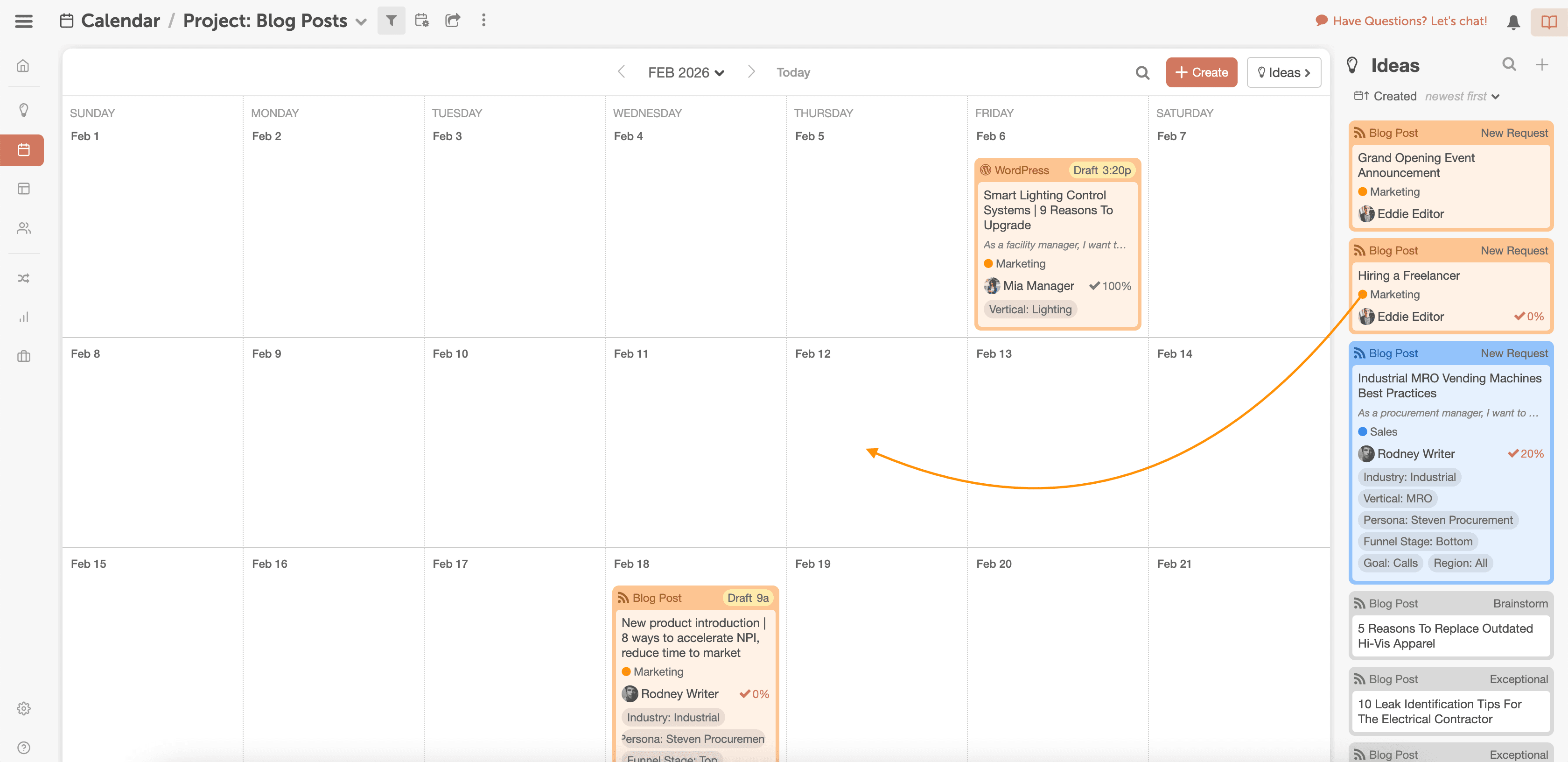Expand the FEB 2026 month dropdown
Screen dimensions: 1568x762
pos(686,72)
